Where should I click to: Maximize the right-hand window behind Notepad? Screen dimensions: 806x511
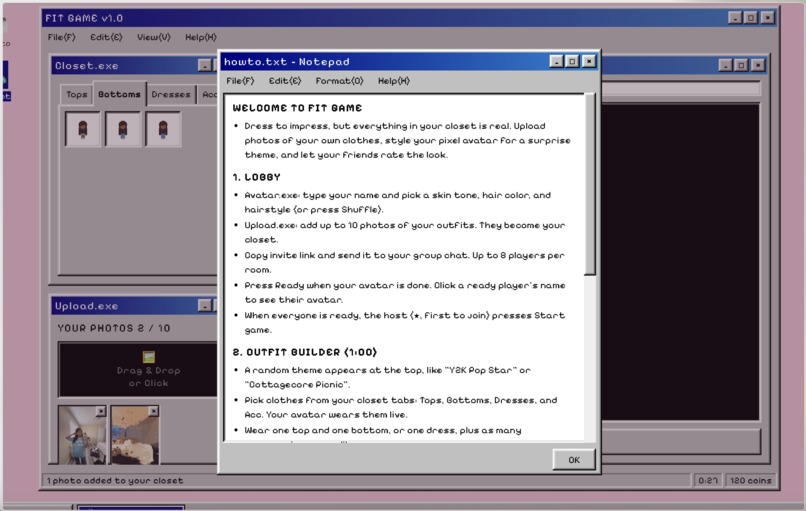click(x=741, y=65)
